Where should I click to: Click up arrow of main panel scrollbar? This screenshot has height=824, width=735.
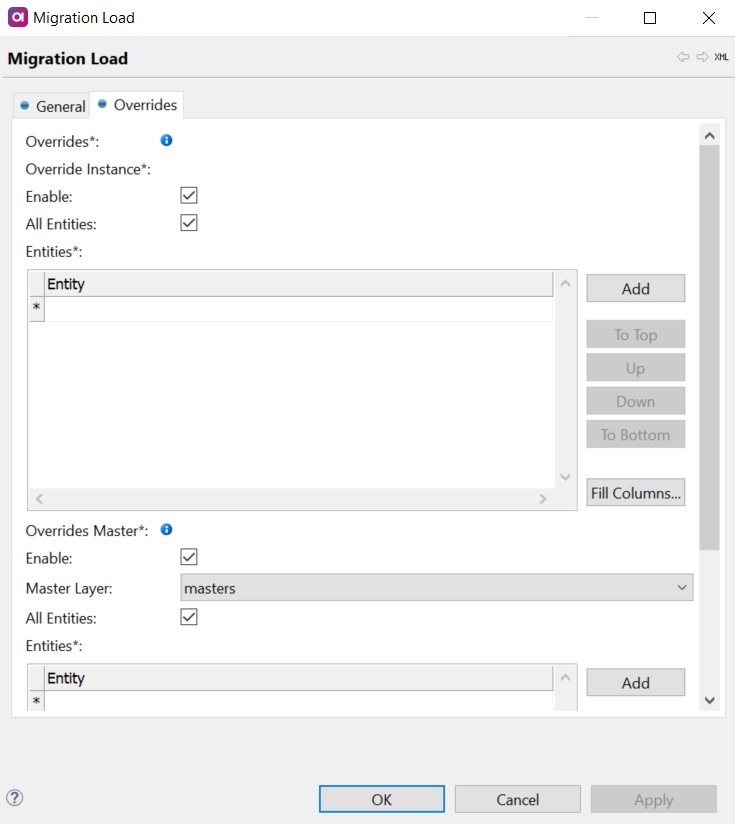point(709,135)
